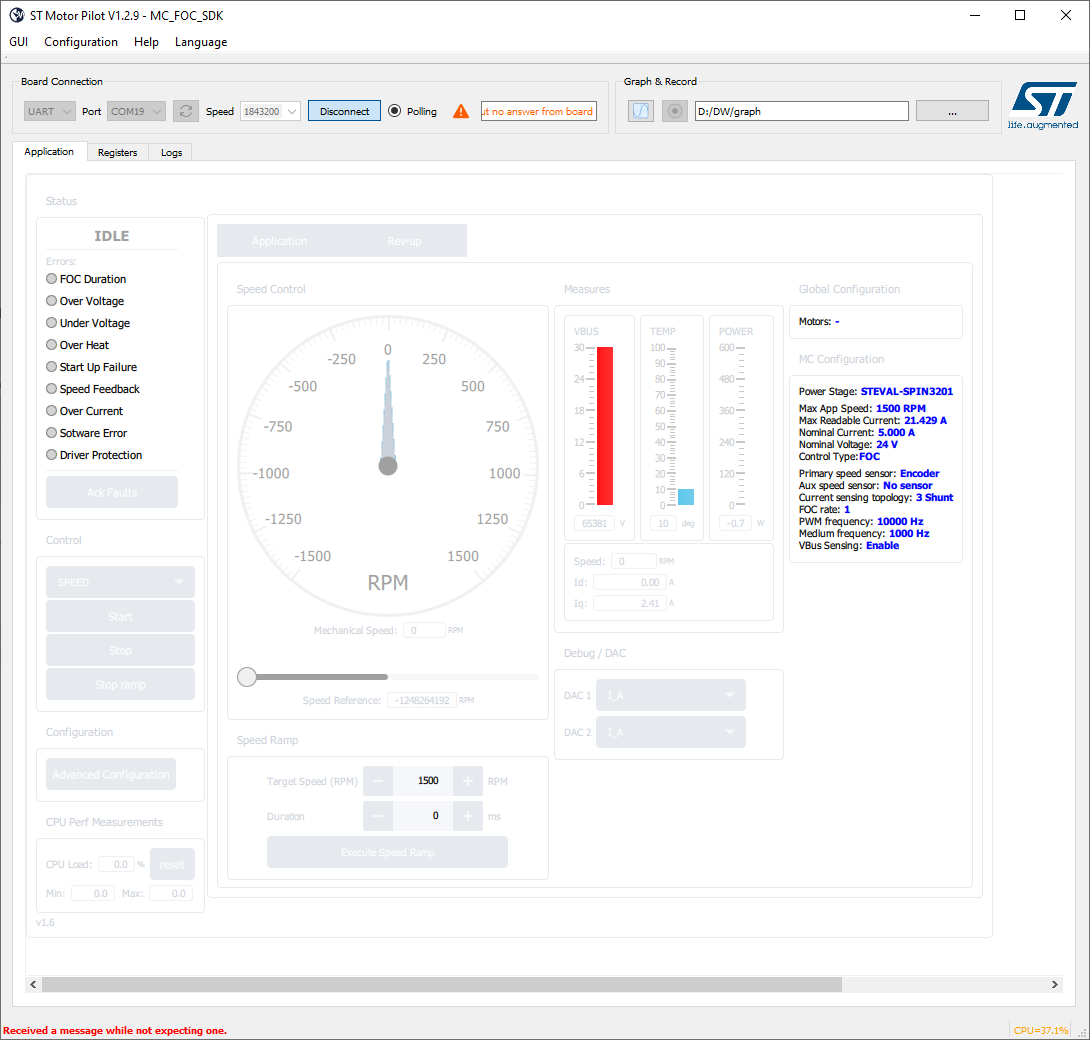The height and width of the screenshot is (1040, 1090).
Task: Click the graph save path field
Action: (x=801, y=110)
